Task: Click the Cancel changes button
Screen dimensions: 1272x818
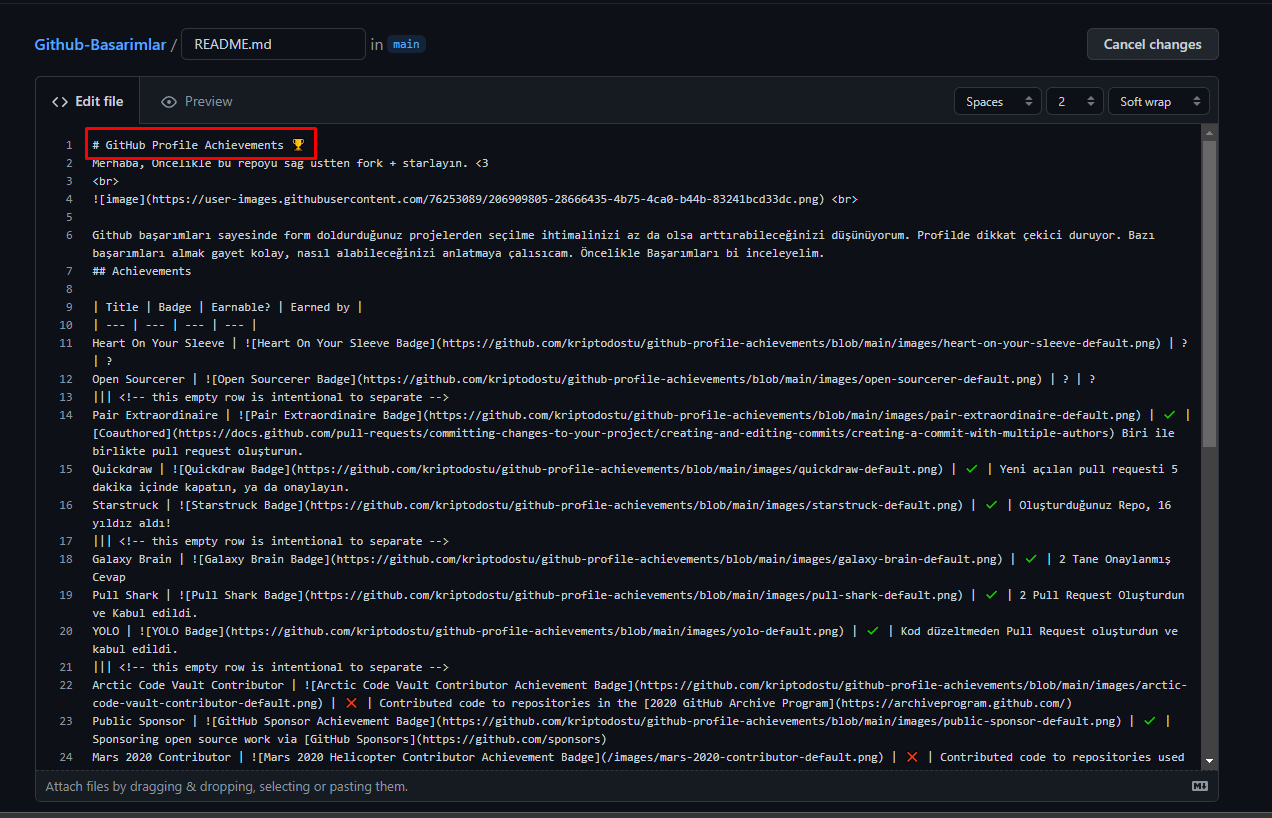Action: [x=1152, y=44]
